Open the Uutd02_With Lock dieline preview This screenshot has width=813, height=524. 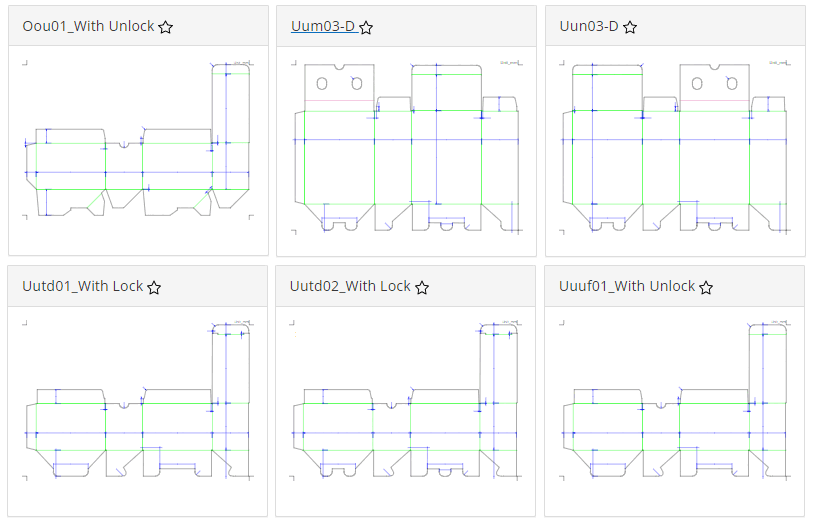click(406, 400)
